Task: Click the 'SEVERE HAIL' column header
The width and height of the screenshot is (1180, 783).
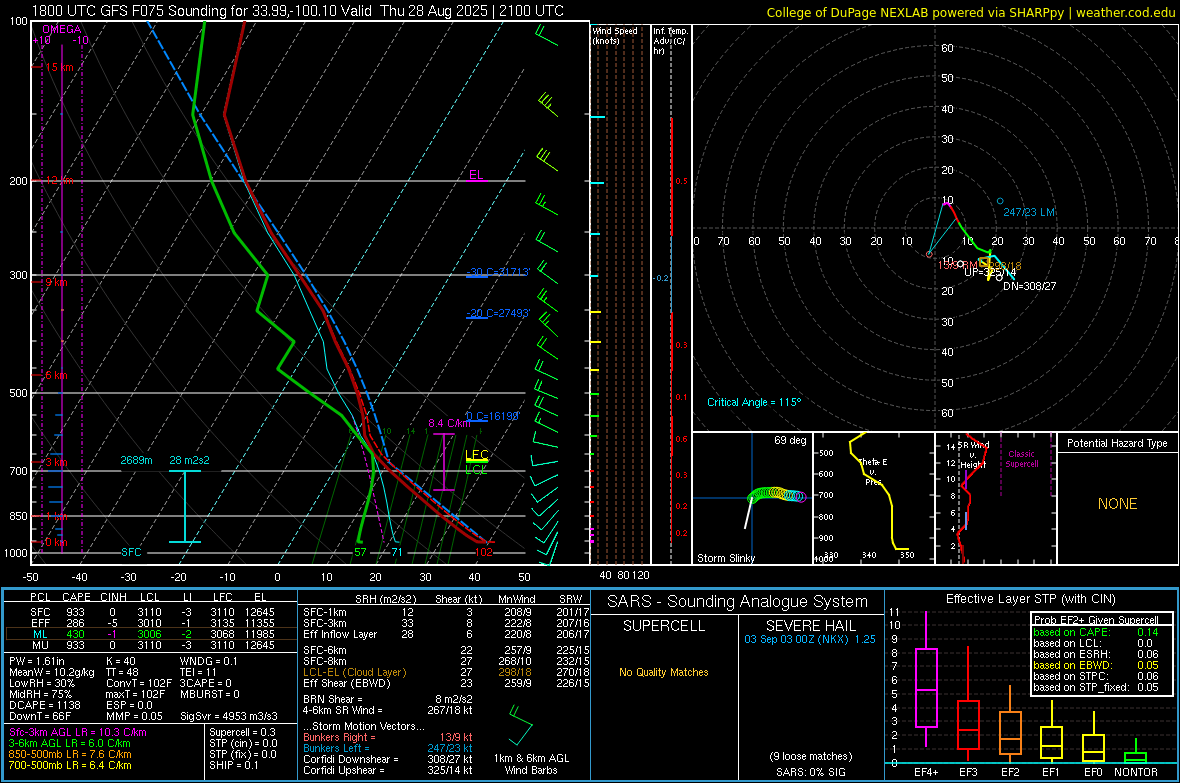Action: coord(810,626)
